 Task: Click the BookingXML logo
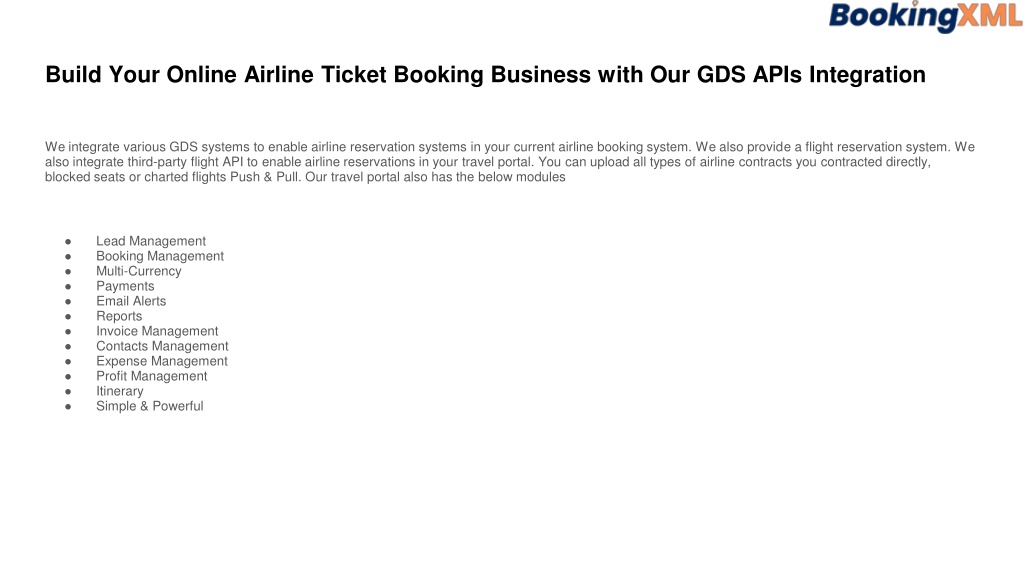[925, 16]
